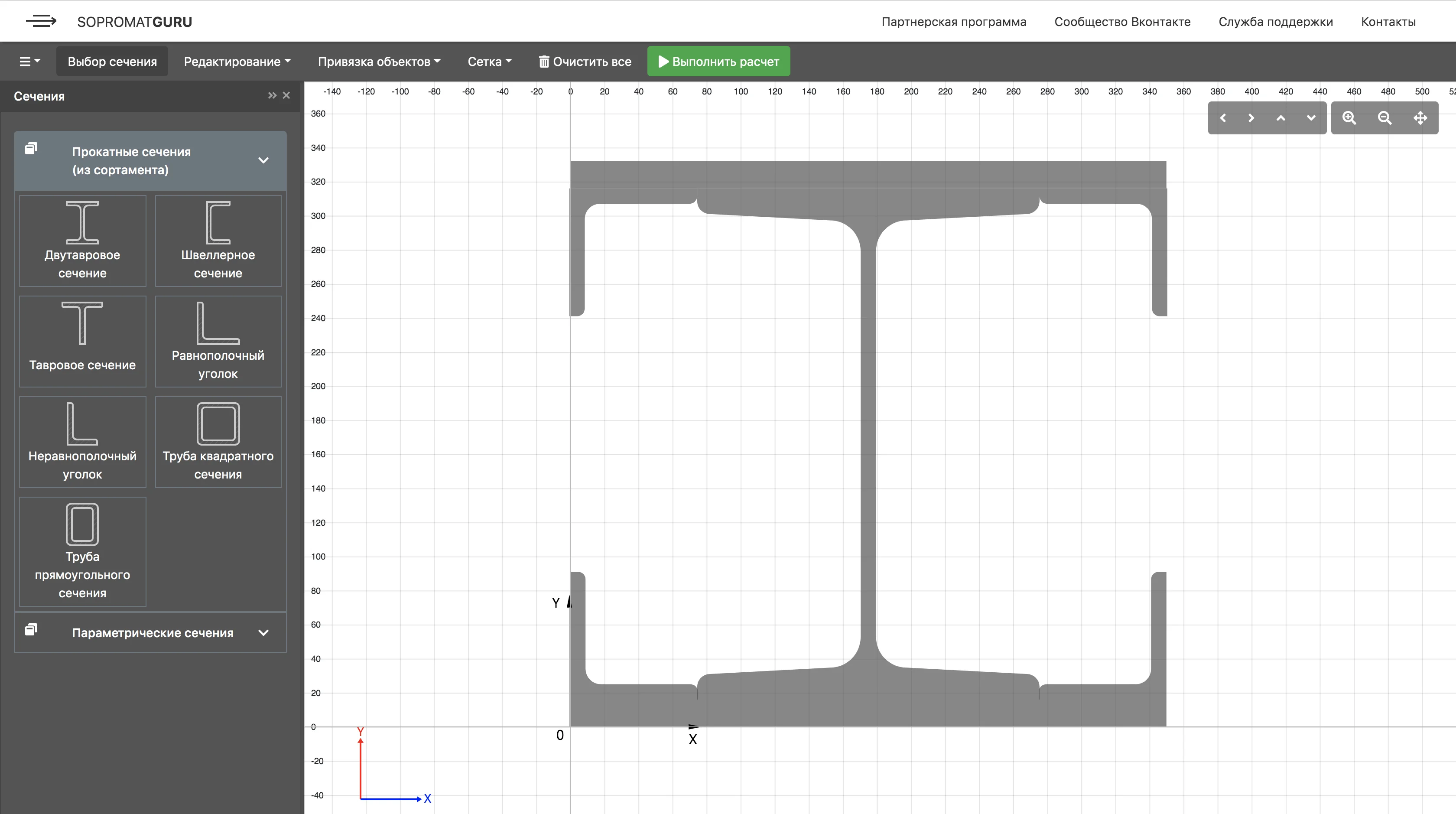
Task: Activate the move/pan crosshair tool
Action: (1420, 118)
